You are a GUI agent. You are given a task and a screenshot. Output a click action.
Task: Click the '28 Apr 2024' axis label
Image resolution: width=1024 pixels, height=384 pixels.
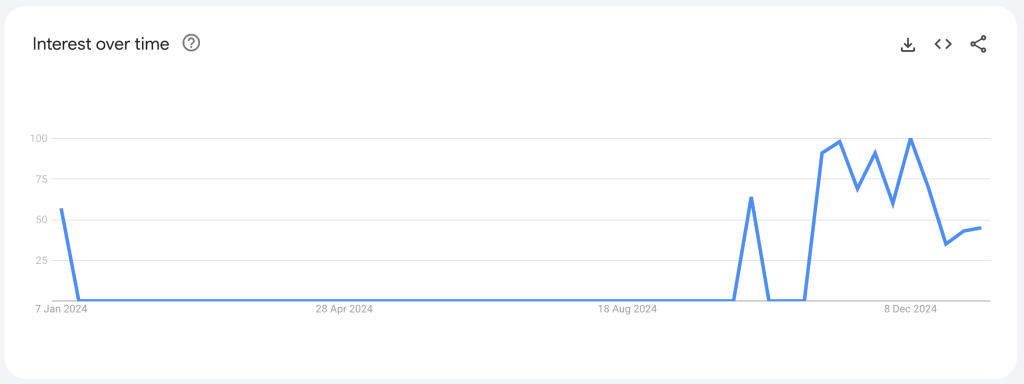click(344, 309)
